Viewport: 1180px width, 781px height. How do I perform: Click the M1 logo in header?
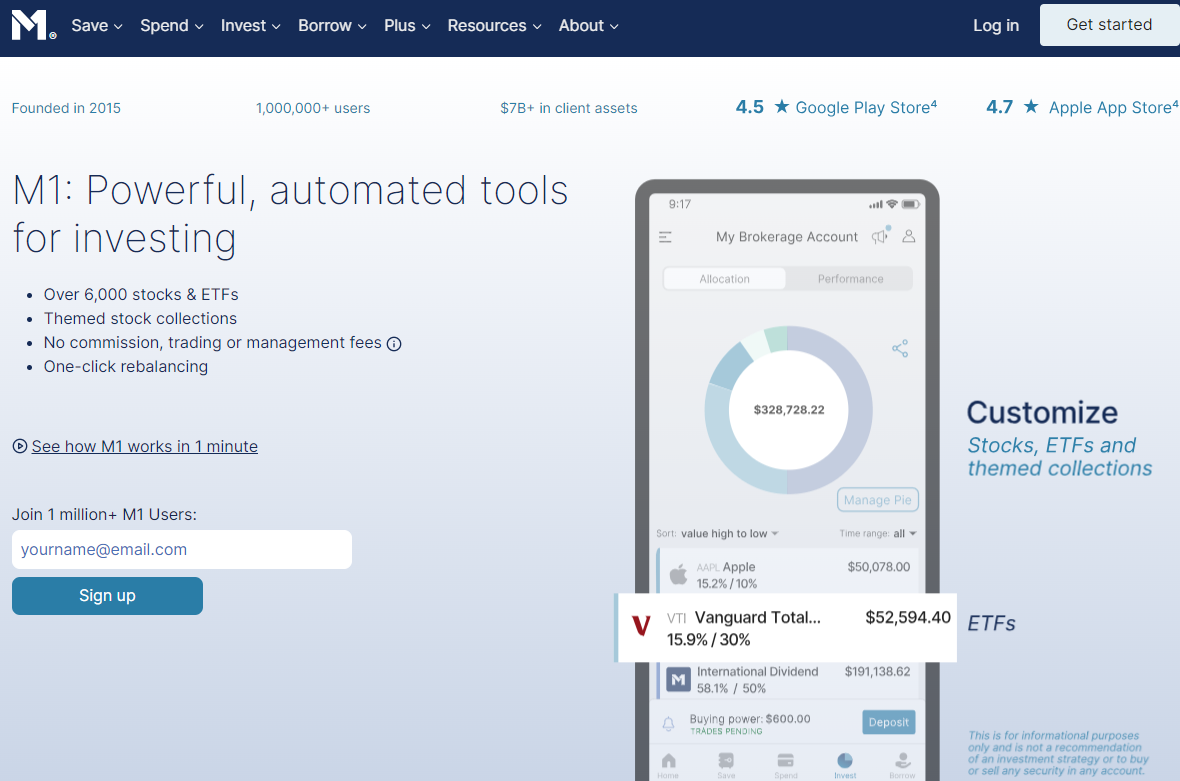[33, 26]
